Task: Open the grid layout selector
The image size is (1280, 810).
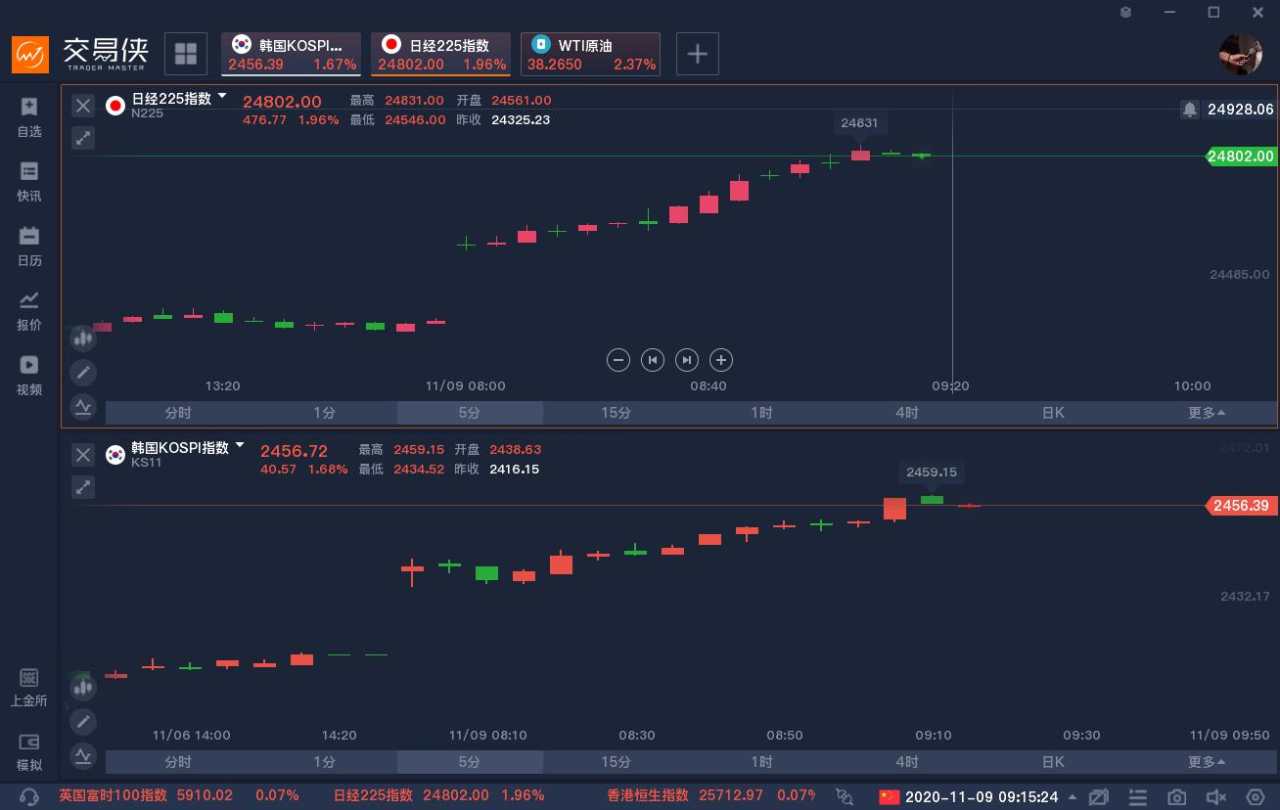Action: 186,54
